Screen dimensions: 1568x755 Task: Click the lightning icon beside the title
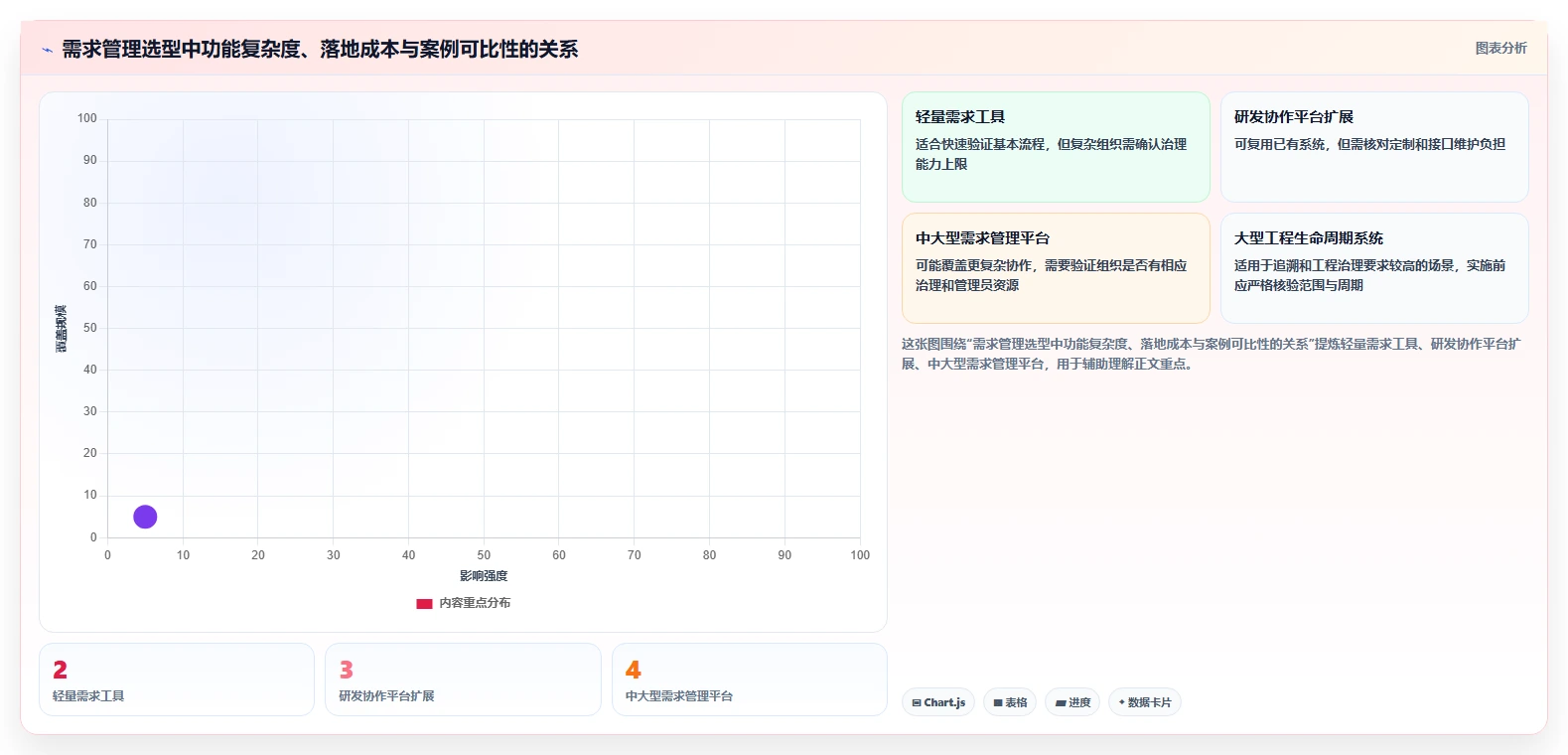click(47, 50)
